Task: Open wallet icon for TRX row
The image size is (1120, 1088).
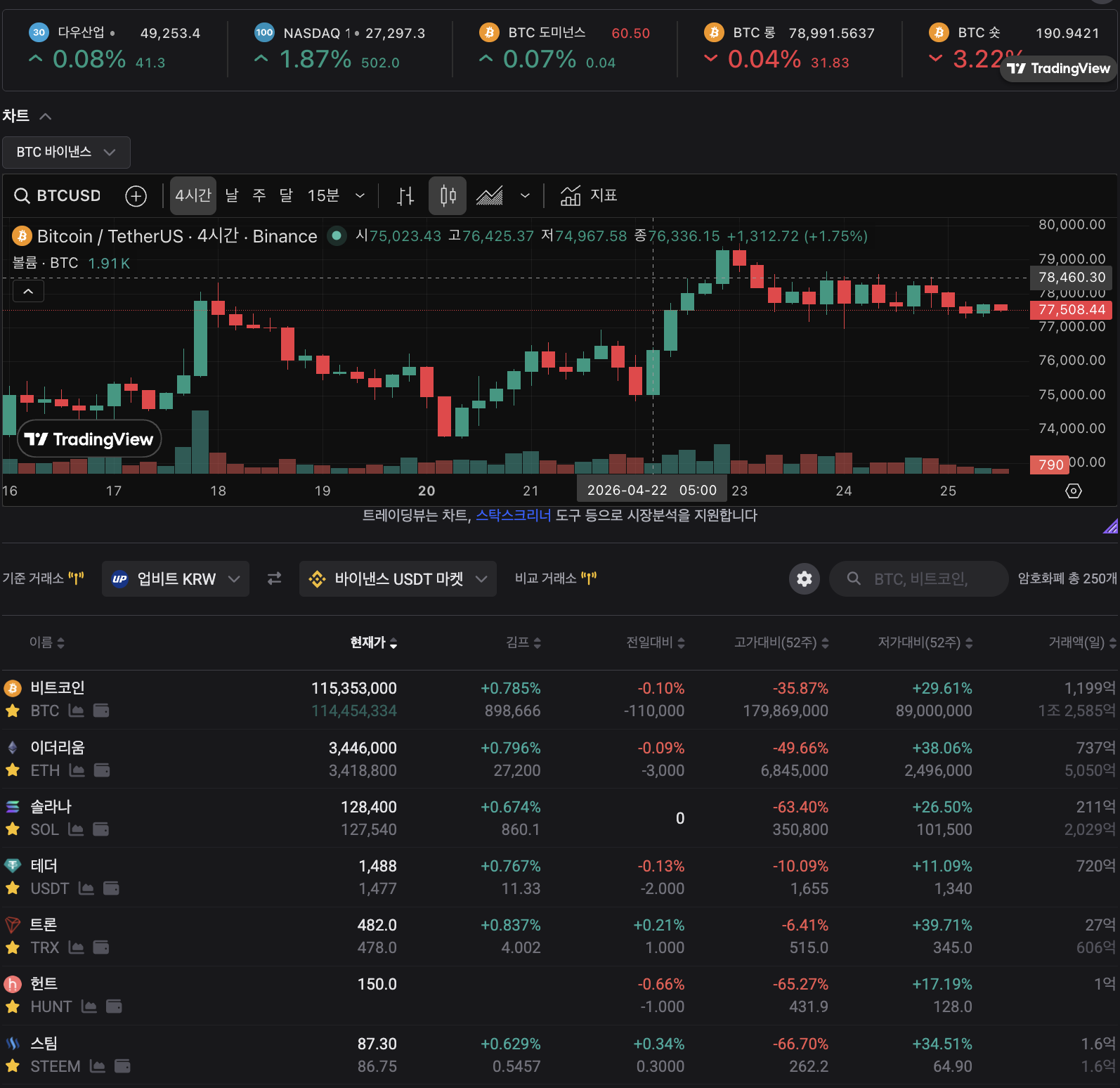Action: (101, 947)
